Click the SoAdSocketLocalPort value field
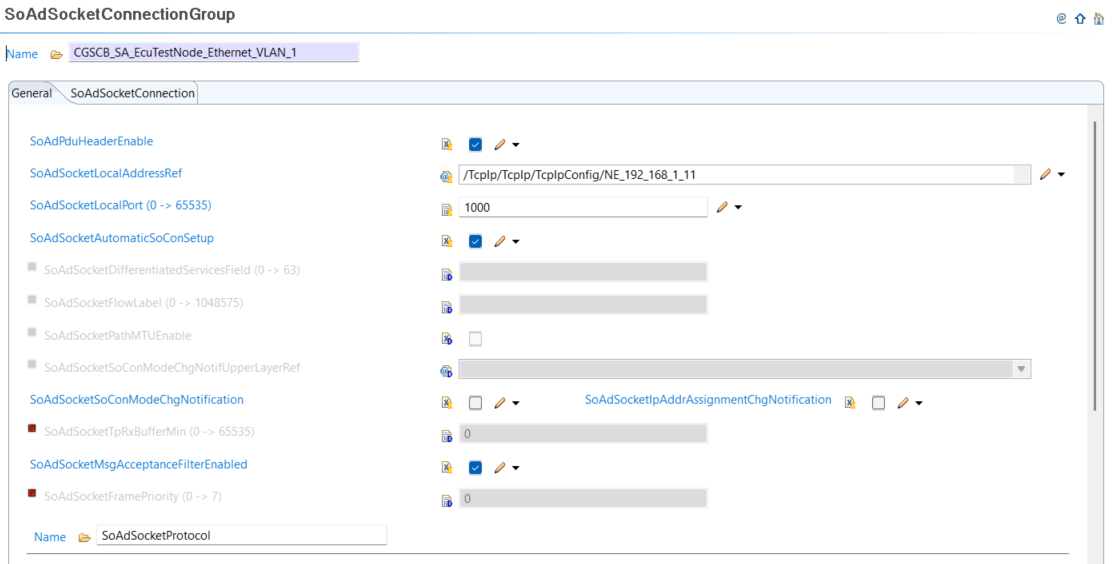Screen dimensions: 1113x564 (582, 207)
